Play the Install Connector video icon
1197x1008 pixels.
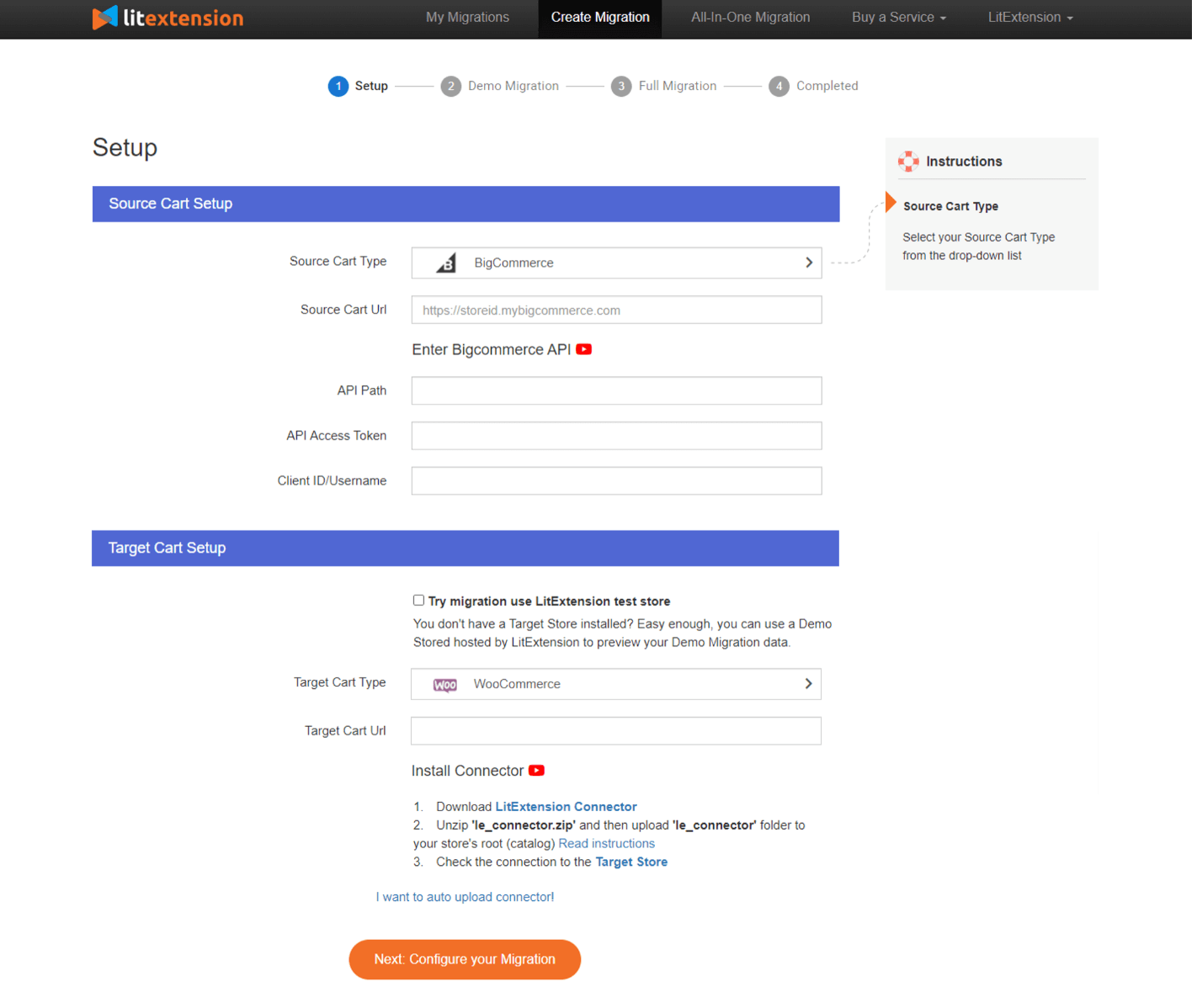tap(536, 771)
